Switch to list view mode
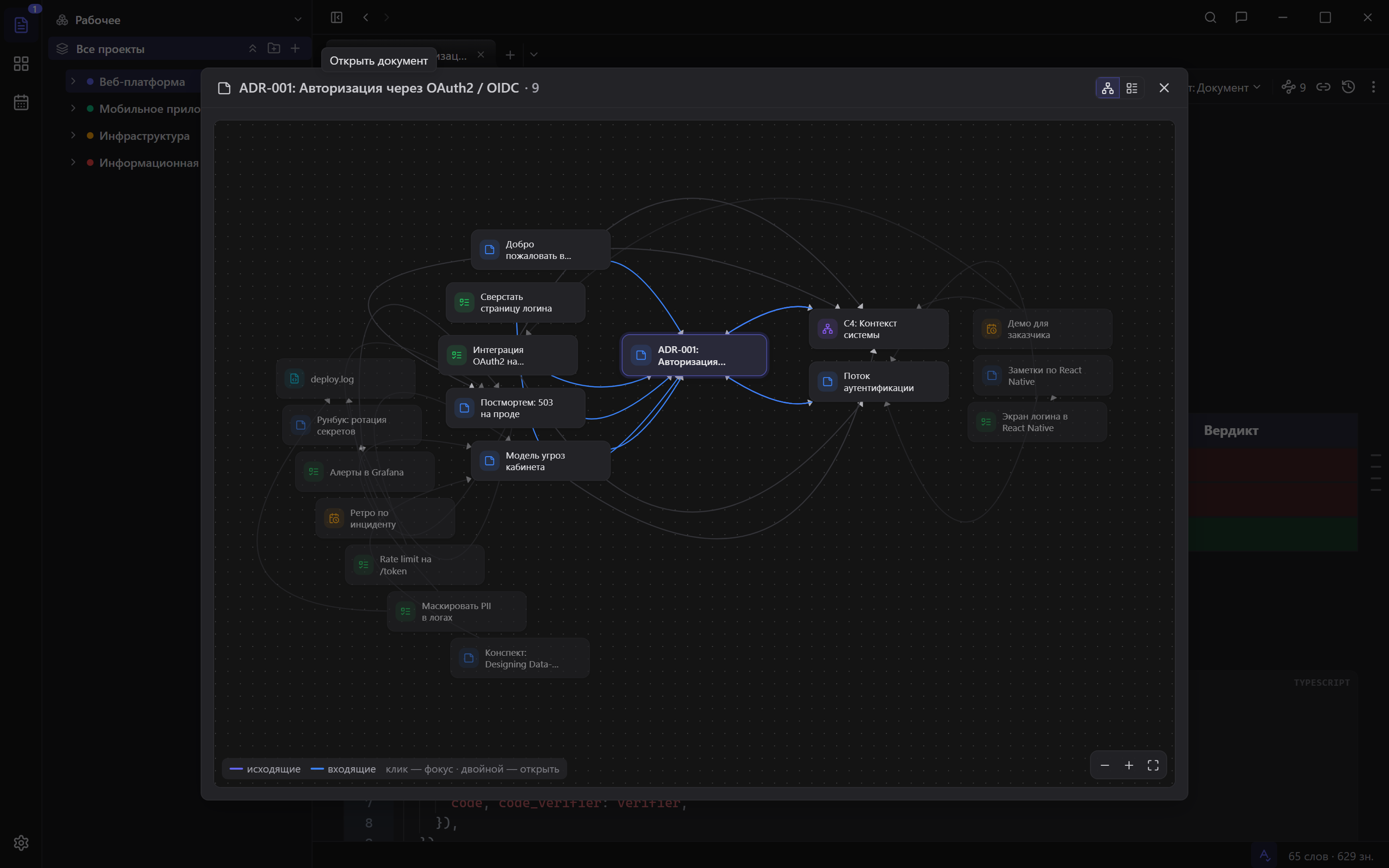The width and height of the screenshot is (1389, 868). coord(1131,88)
